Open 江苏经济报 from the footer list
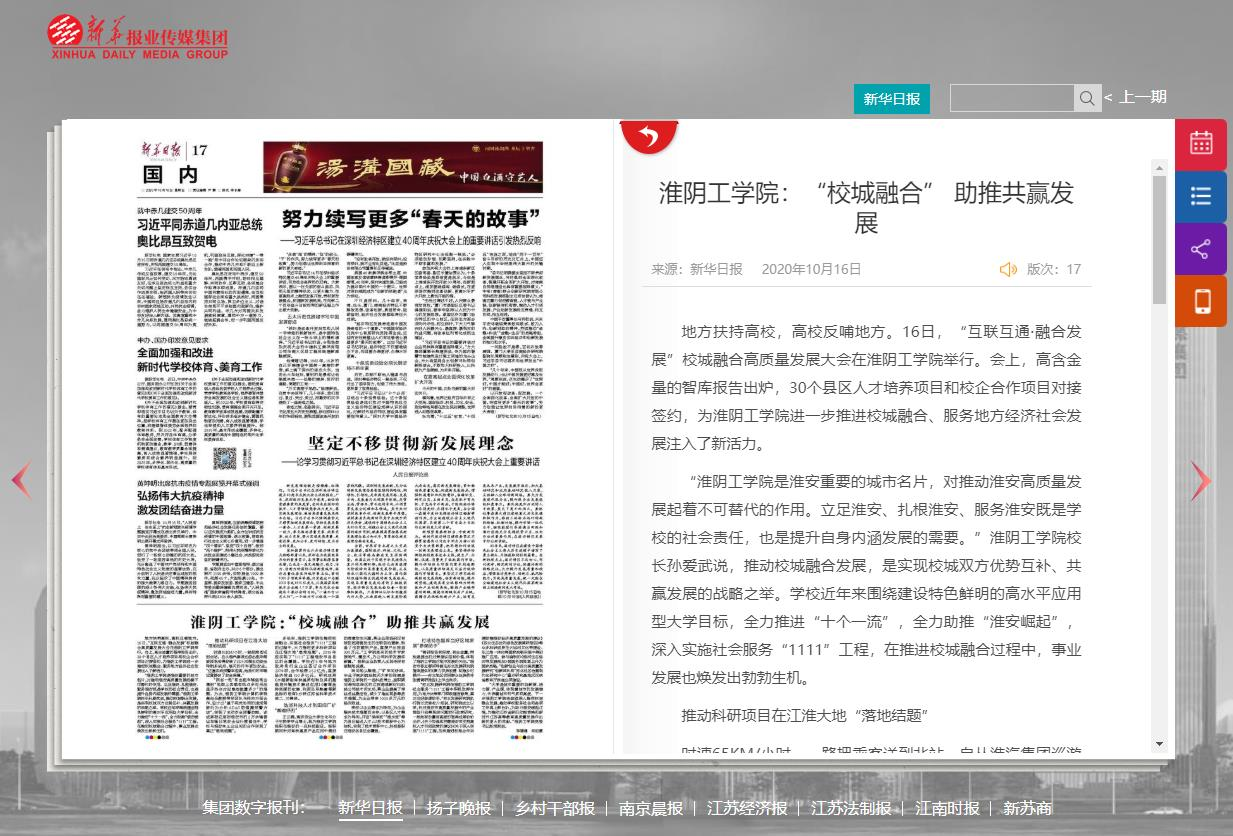 coord(746,808)
